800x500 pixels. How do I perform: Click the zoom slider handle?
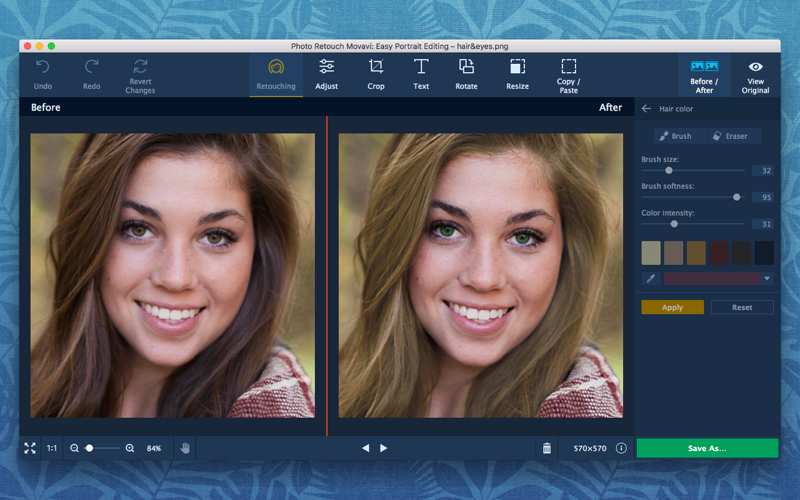pyautogui.click(x=89, y=448)
